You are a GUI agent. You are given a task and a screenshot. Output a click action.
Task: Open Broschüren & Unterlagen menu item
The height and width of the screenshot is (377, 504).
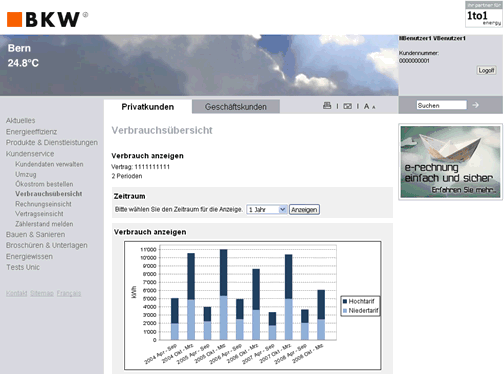(47, 245)
